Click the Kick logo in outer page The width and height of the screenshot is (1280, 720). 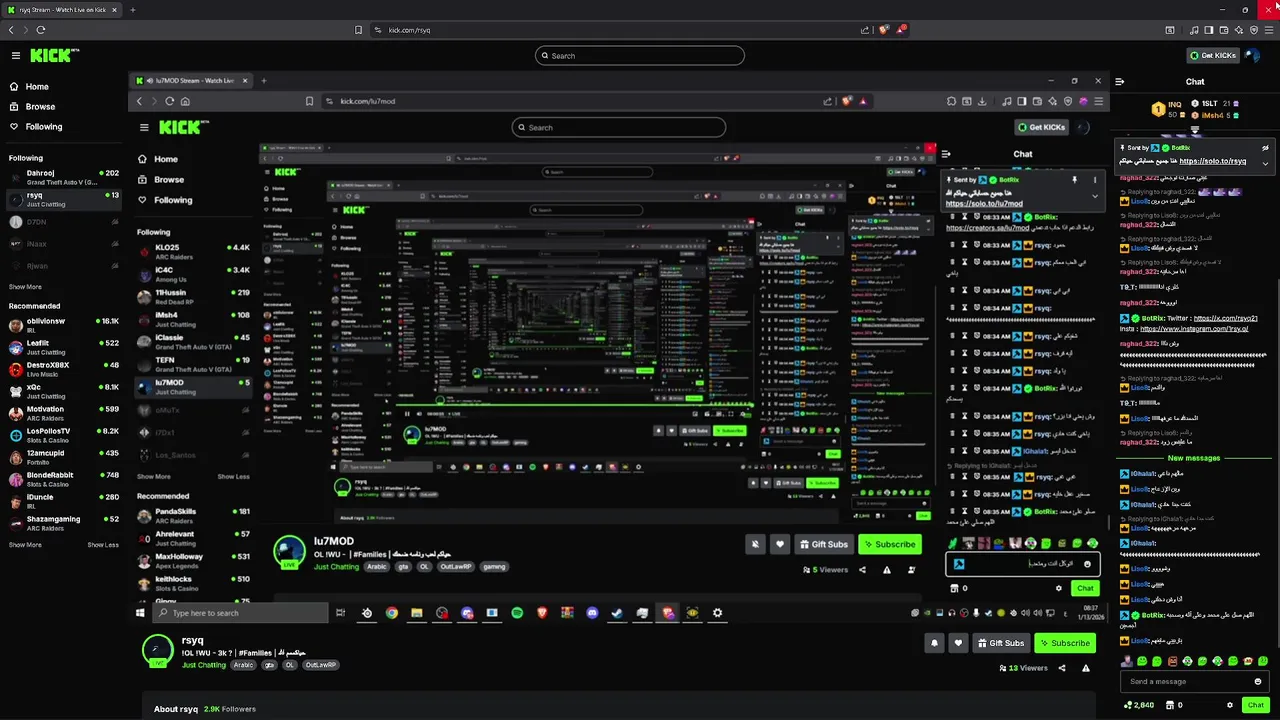pos(54,56)
